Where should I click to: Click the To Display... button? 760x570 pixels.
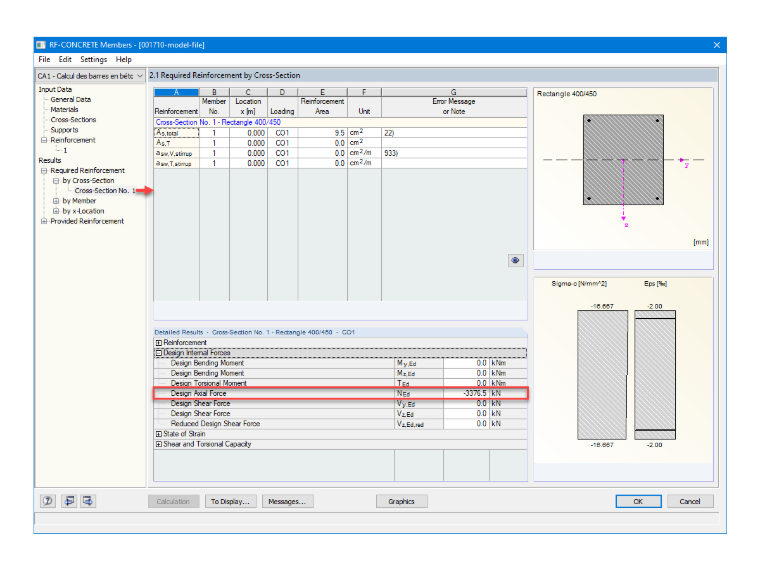(230, 501)
